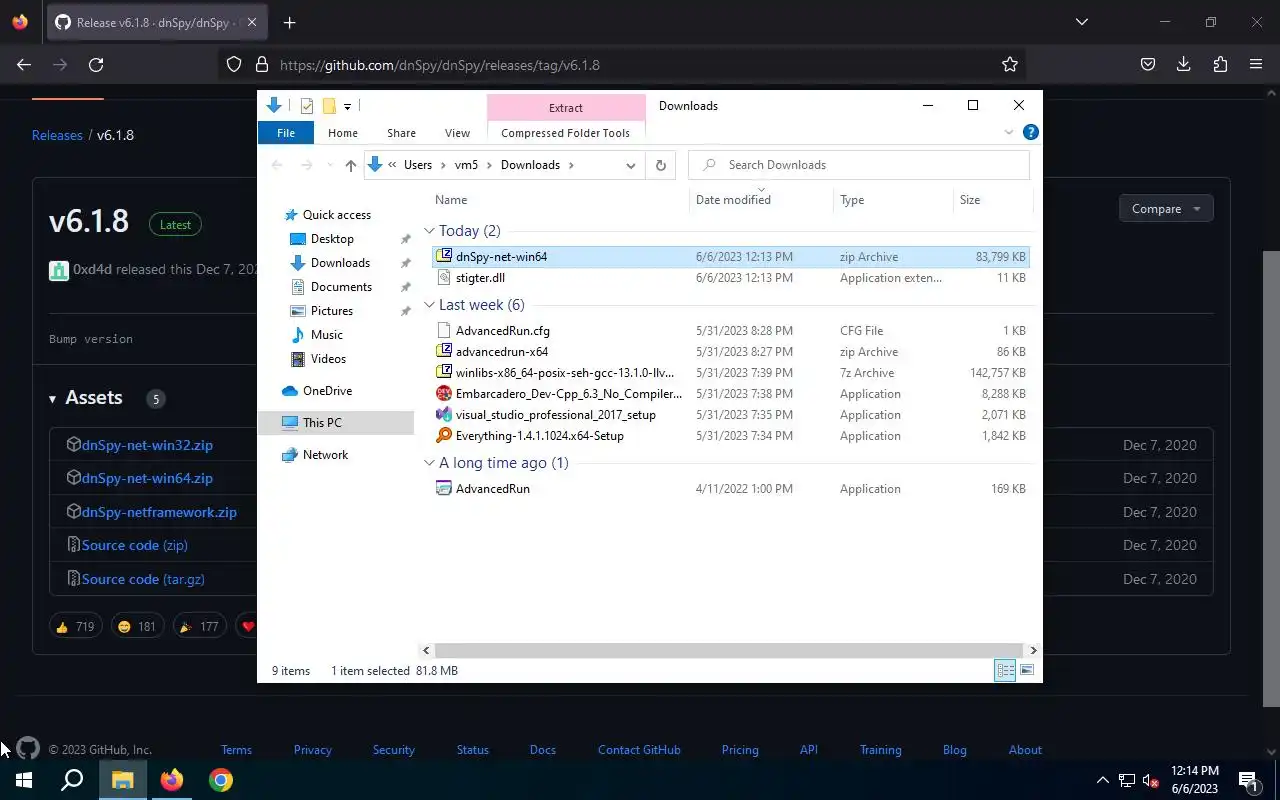Open taskbar search magnifier

coord(72,780)
